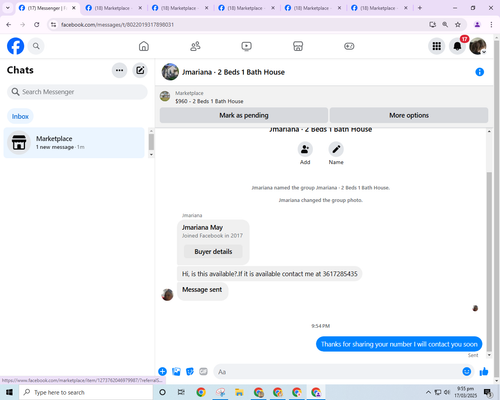Viewport: 500px width, 400px height.
Task: Switch to second tab, first Marketplace tab
Action: click(x=113, y=8)
